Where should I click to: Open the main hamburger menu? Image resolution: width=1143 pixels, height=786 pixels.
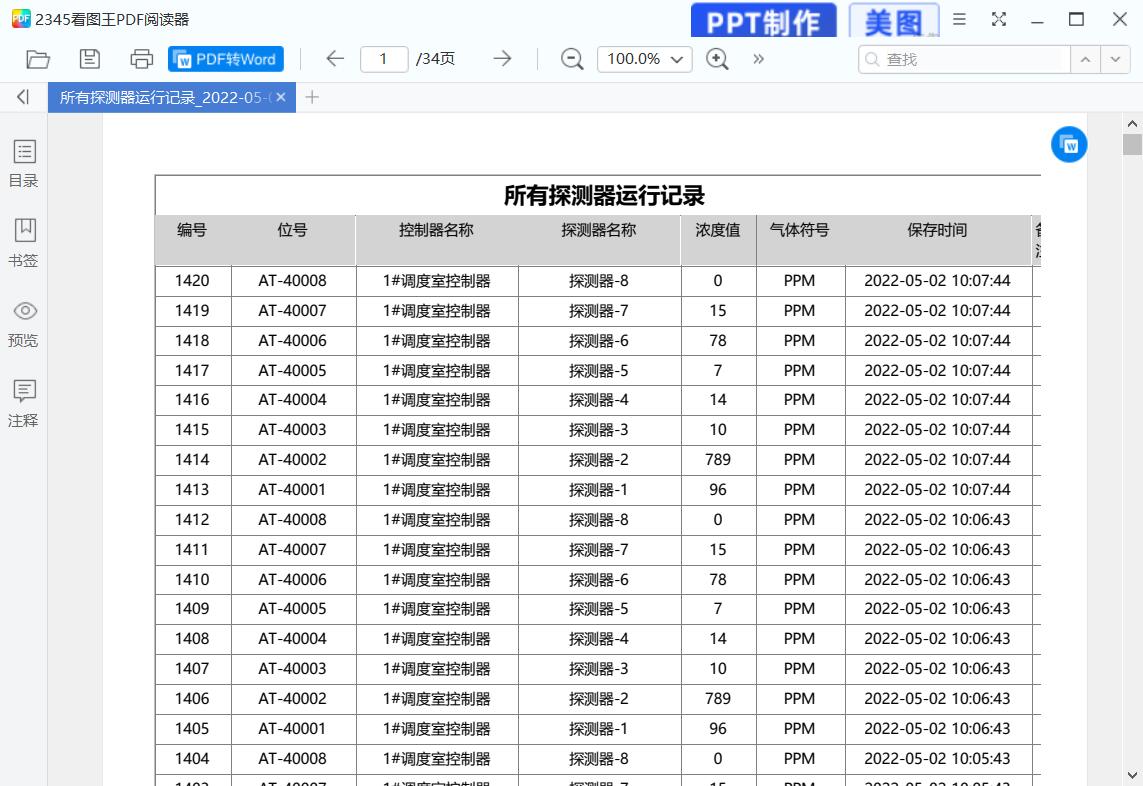959,19
